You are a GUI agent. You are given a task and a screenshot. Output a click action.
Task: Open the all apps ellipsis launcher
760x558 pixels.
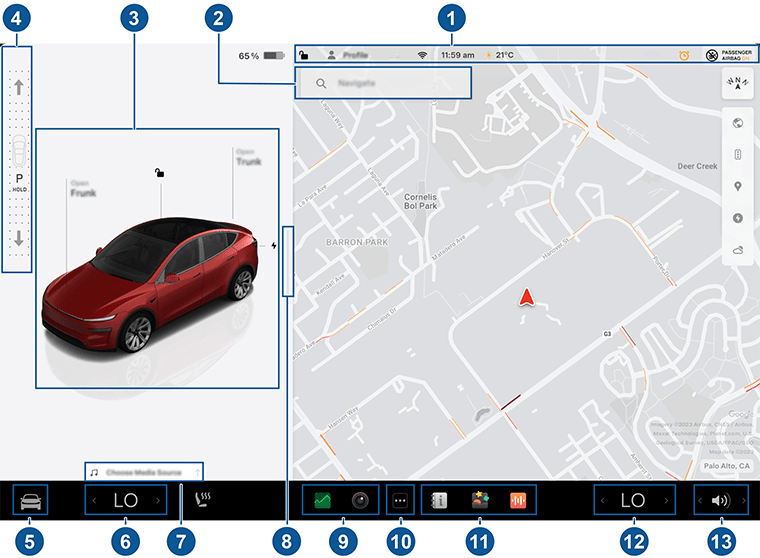click(401, 499)
